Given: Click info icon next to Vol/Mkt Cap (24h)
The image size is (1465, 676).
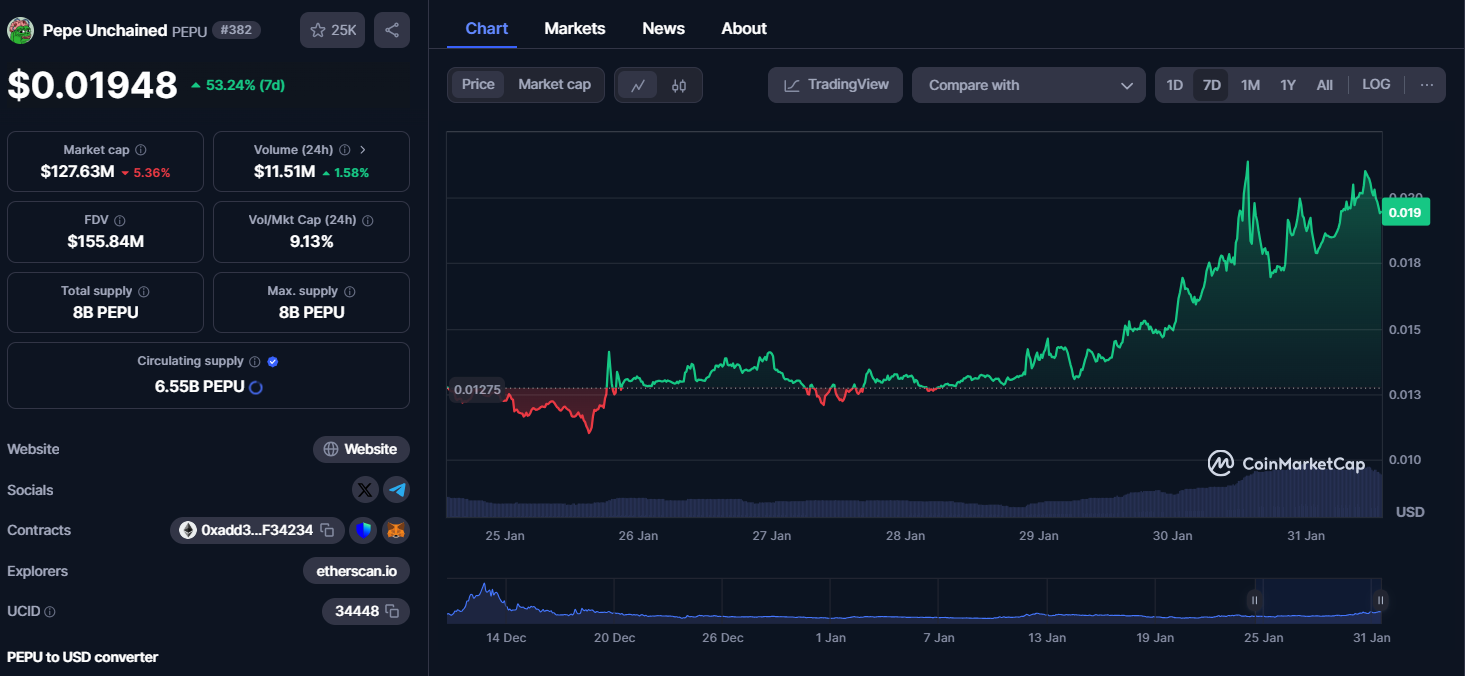Looking at the screenshot, I should point(367,220).
